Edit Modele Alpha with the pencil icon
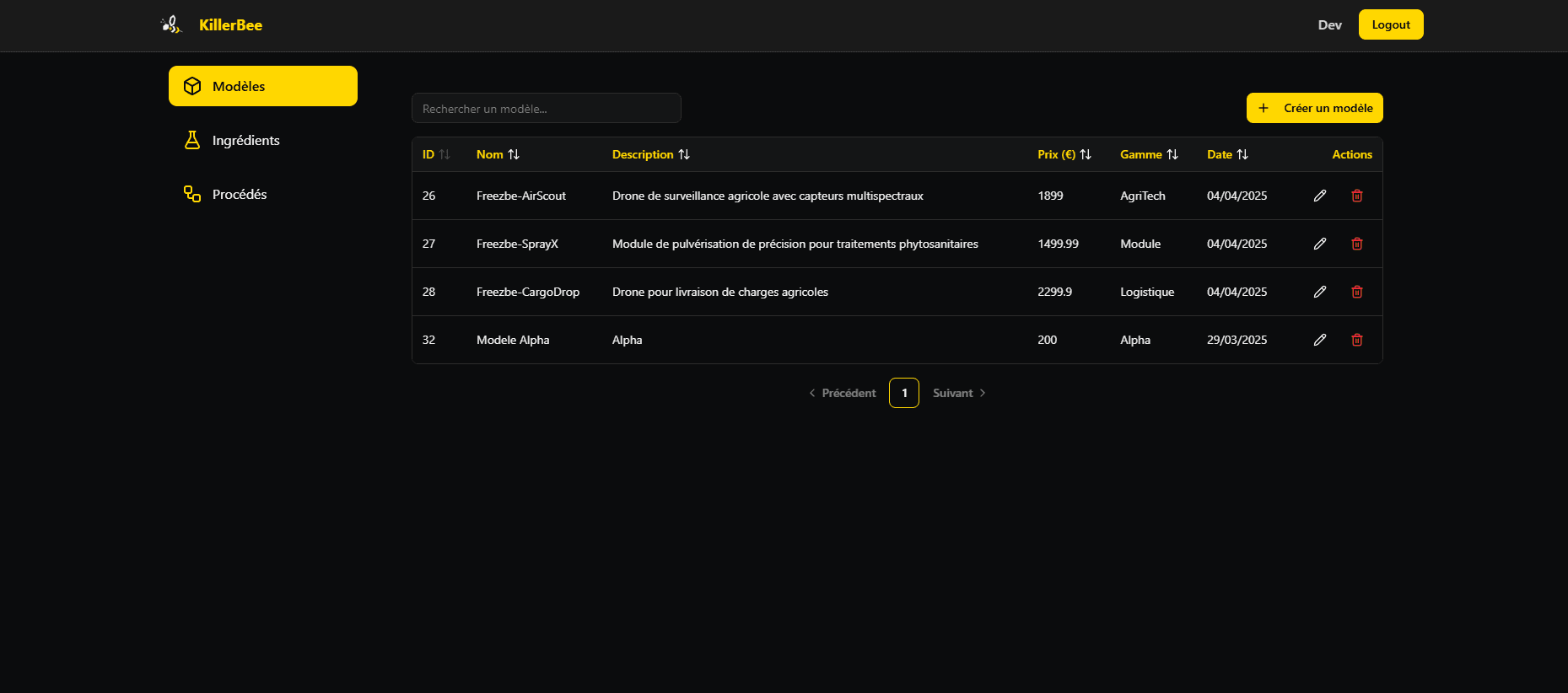This screenshot has width=1568, height=693. click(x=1320, y=340)
